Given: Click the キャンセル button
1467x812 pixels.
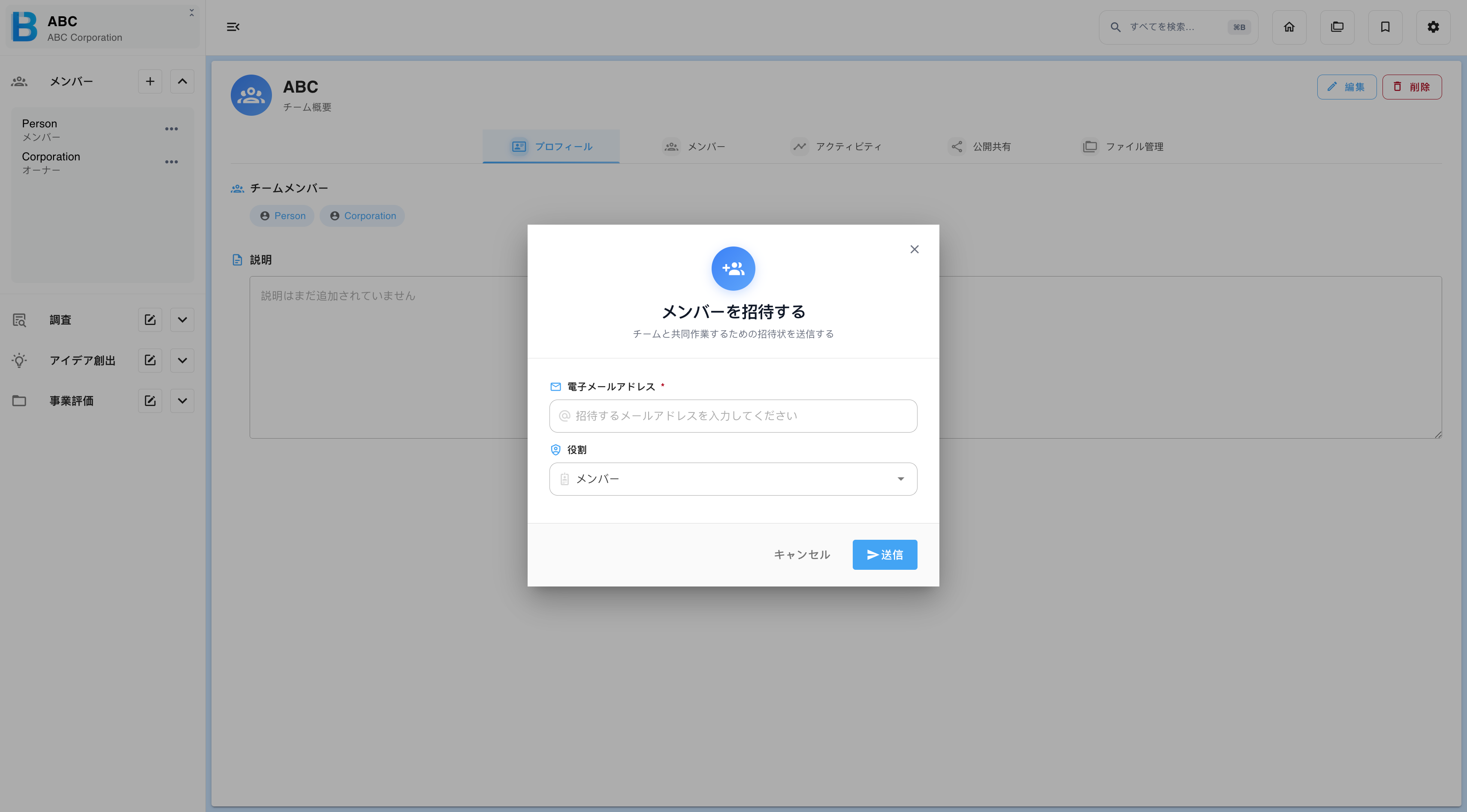Looking at the screenshot, I should click(802, 555).
